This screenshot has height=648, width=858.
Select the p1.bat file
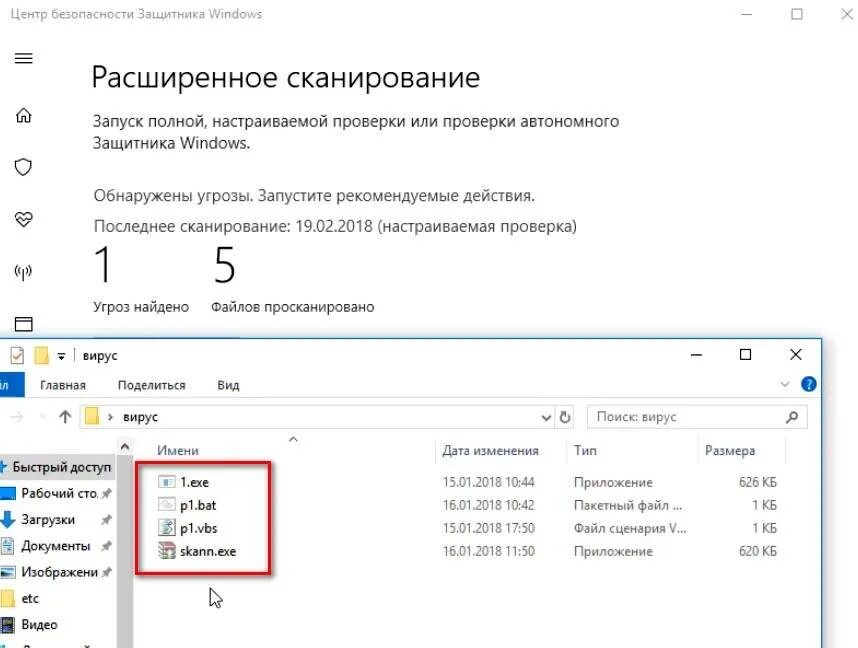tap(198, 505)
